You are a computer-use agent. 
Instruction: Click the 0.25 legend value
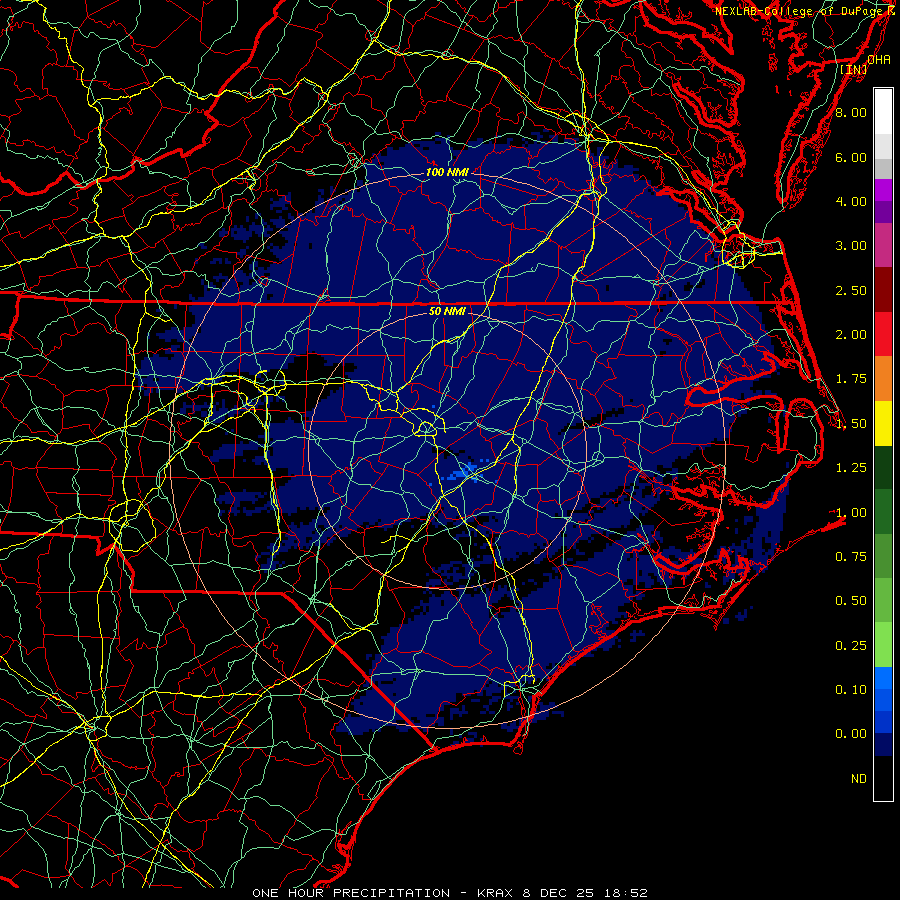[851, 646]
